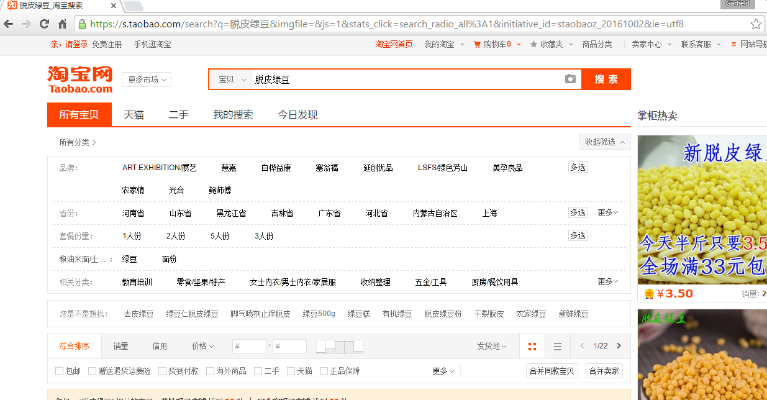The image size is (767, 400).
Task: Click the Taobao logo
Action: (79, 79)
